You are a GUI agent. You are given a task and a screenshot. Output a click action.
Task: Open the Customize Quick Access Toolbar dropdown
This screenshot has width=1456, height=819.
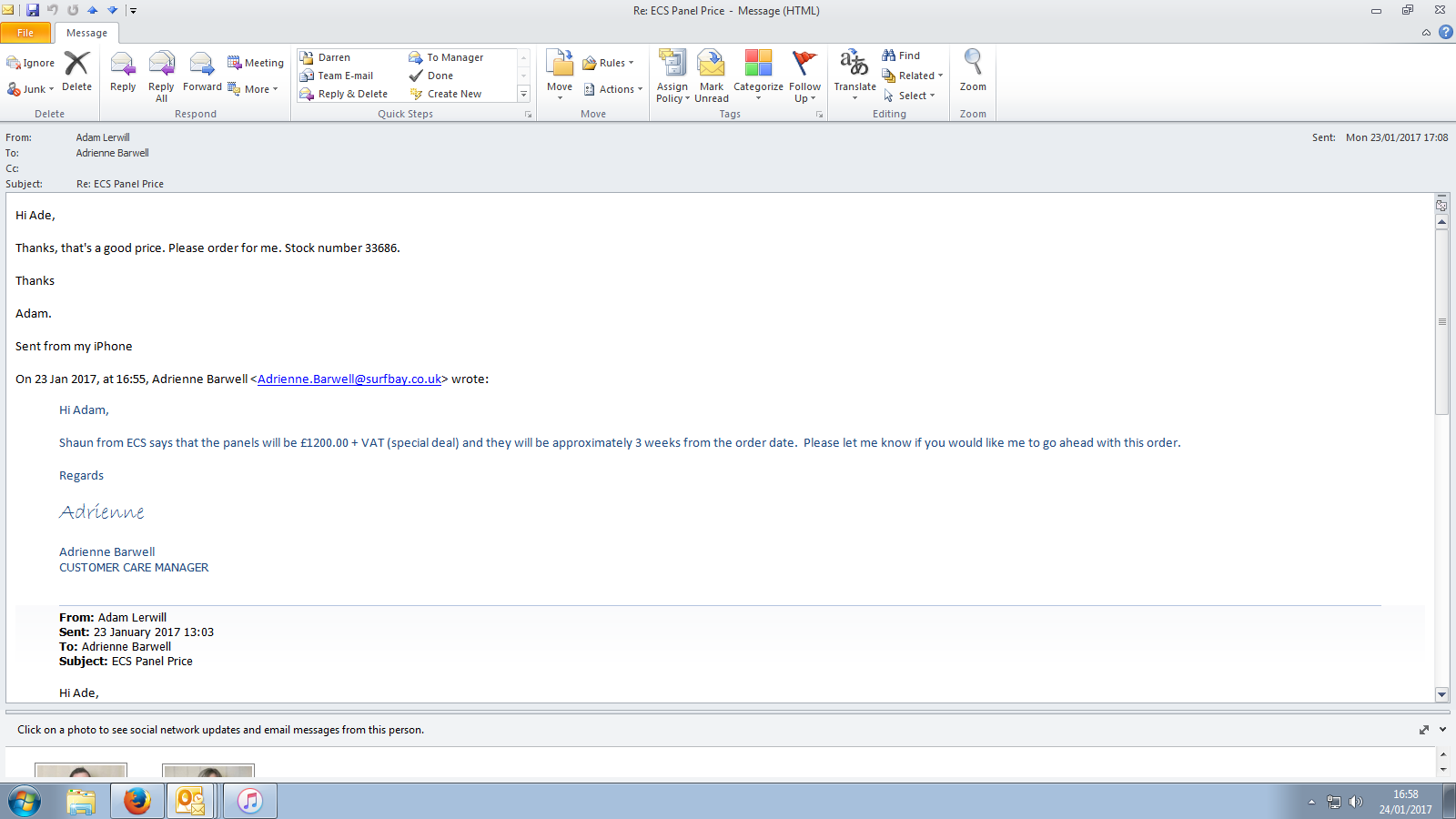pos(133,11)
